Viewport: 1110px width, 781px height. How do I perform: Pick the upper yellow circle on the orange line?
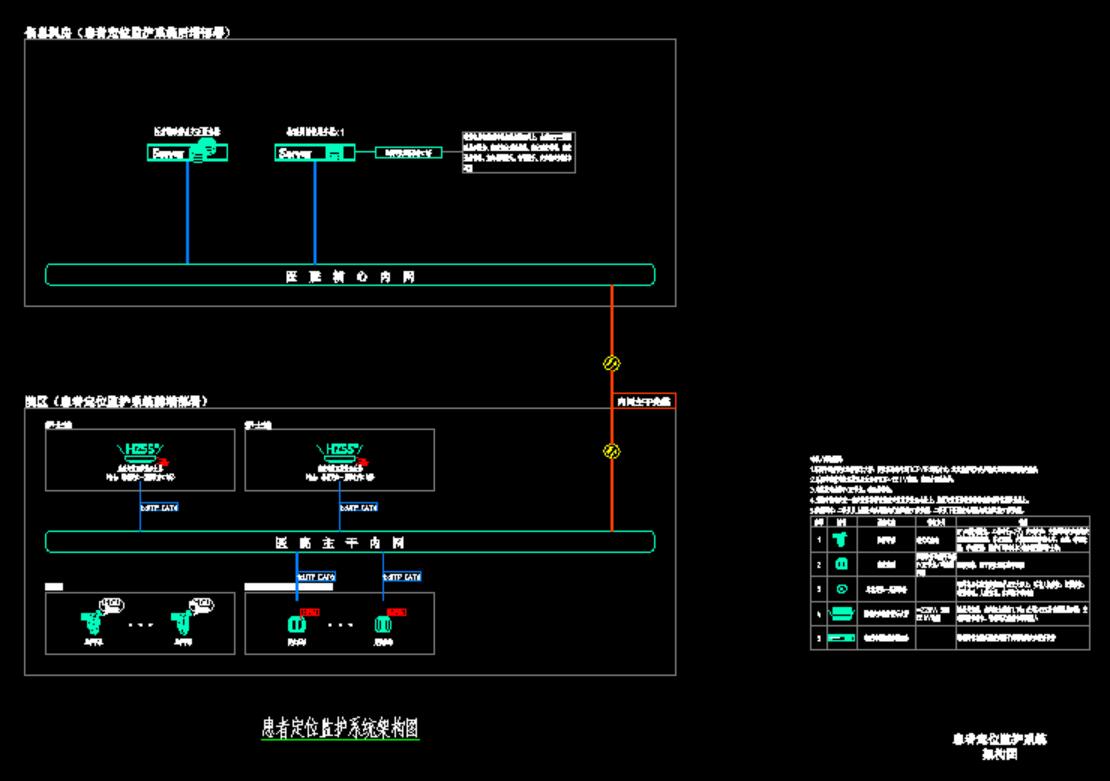point(611,363)
